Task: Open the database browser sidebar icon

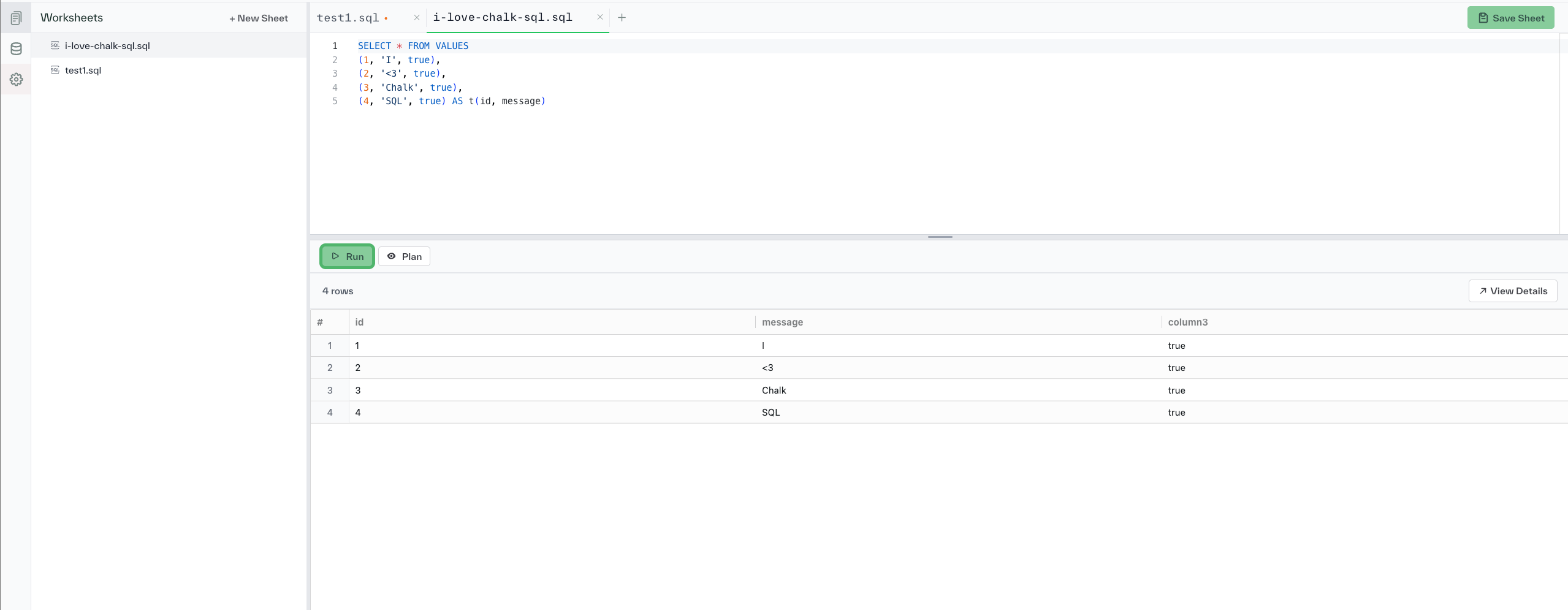Action: point(16,48)
